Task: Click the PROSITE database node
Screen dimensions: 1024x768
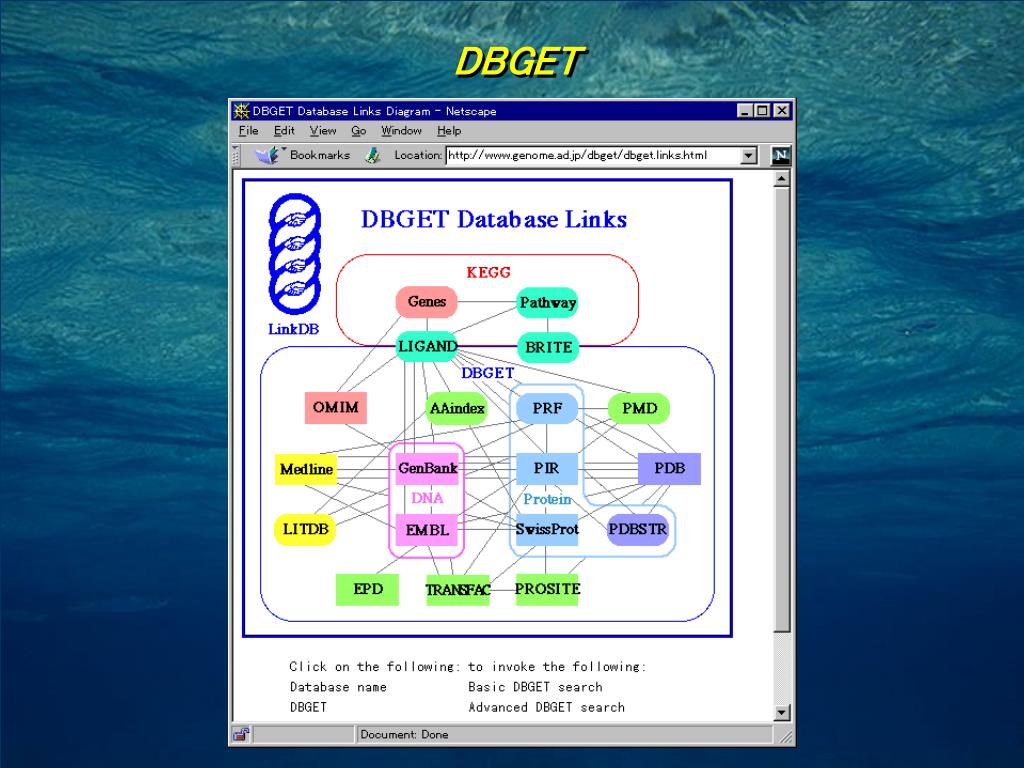Action: [547, 589]
